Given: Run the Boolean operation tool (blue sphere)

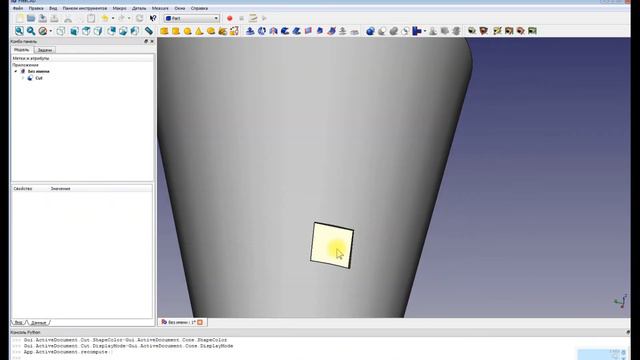Looking at the screenshot, I should point(370,31).
